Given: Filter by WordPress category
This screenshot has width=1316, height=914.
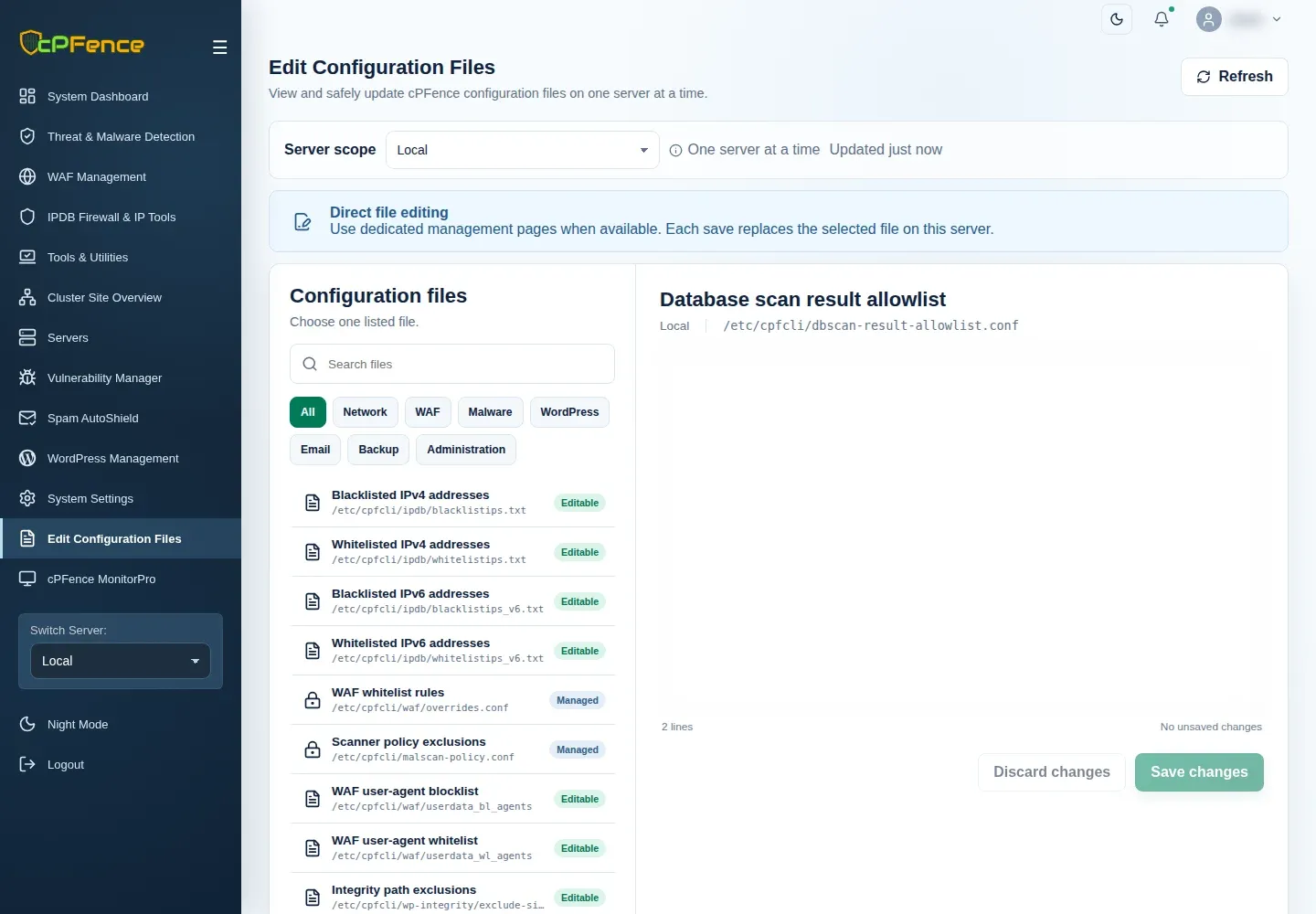Looking at the screenshot, I should coord(569,412).
